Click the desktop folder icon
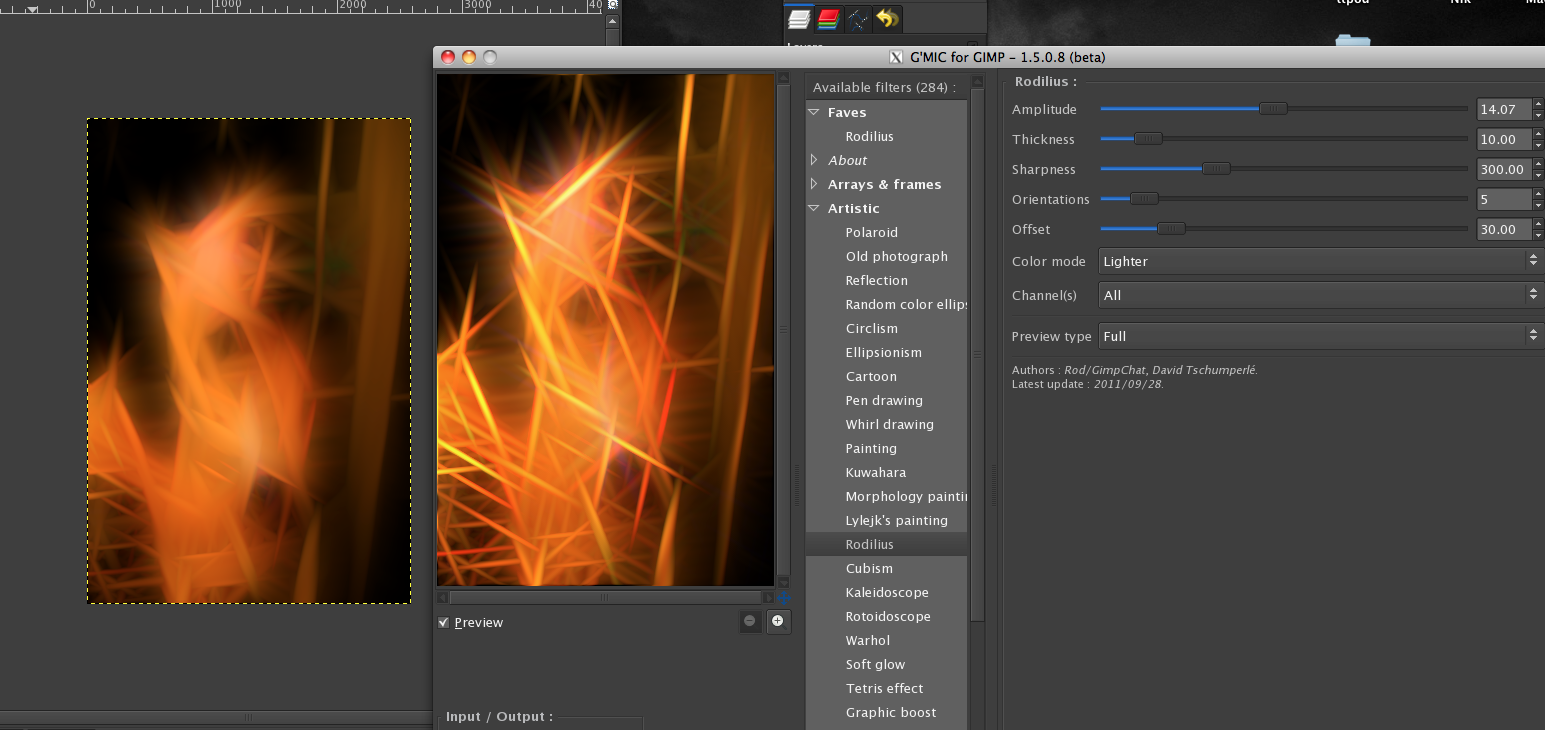The width and height of the screenshot is (1545, 730). point(1353,42)
